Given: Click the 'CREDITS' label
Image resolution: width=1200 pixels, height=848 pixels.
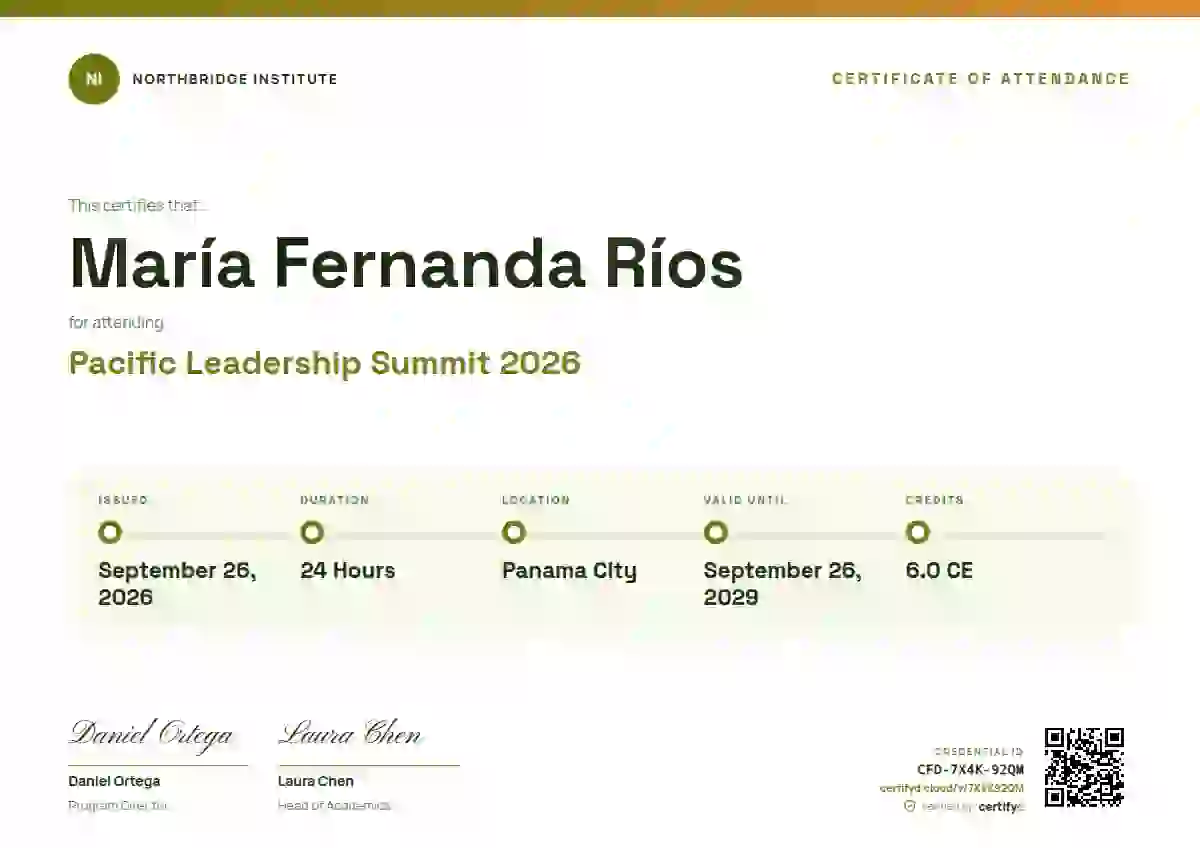Looking at the screenshot, I should point(935,500).
